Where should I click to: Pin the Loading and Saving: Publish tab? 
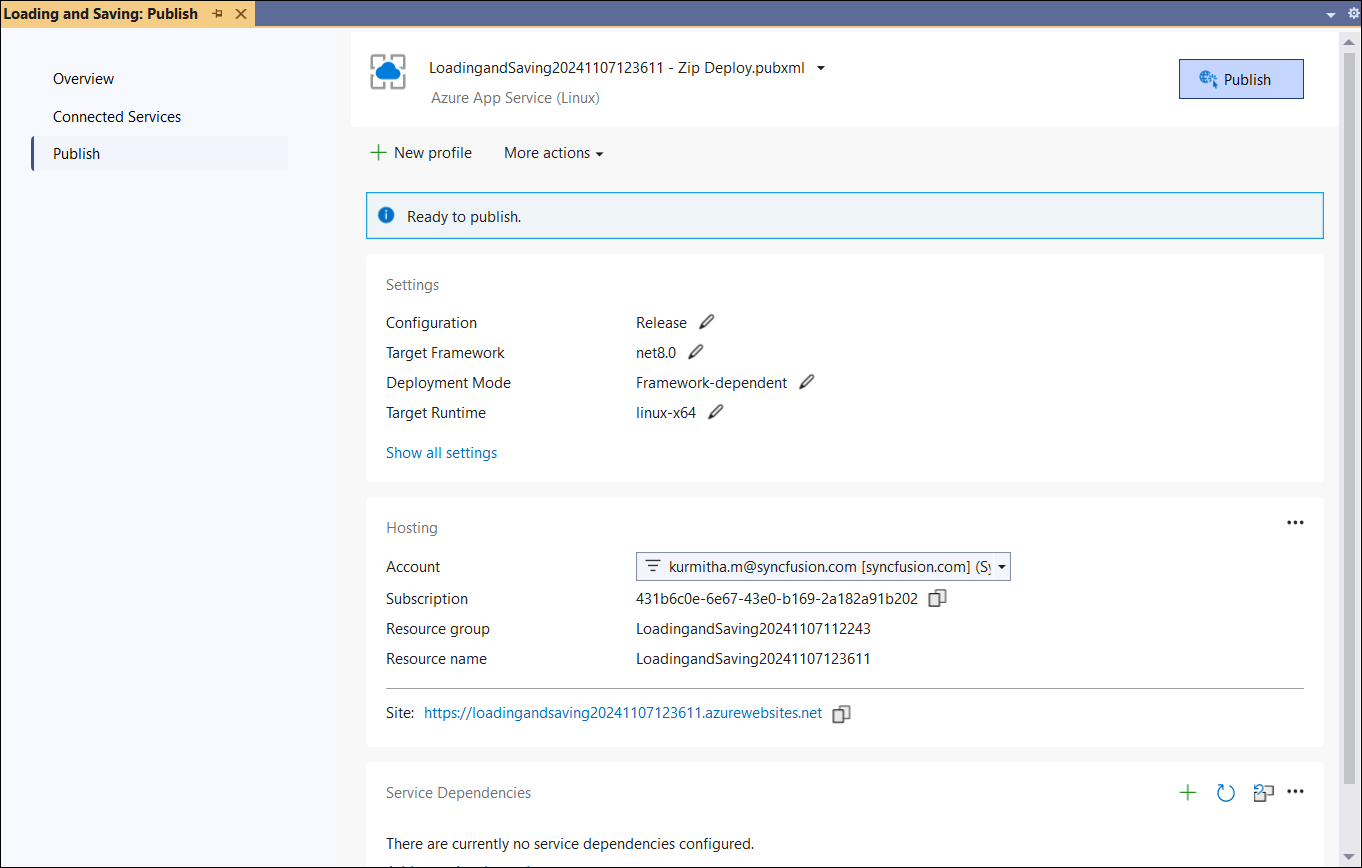[217, 14]
